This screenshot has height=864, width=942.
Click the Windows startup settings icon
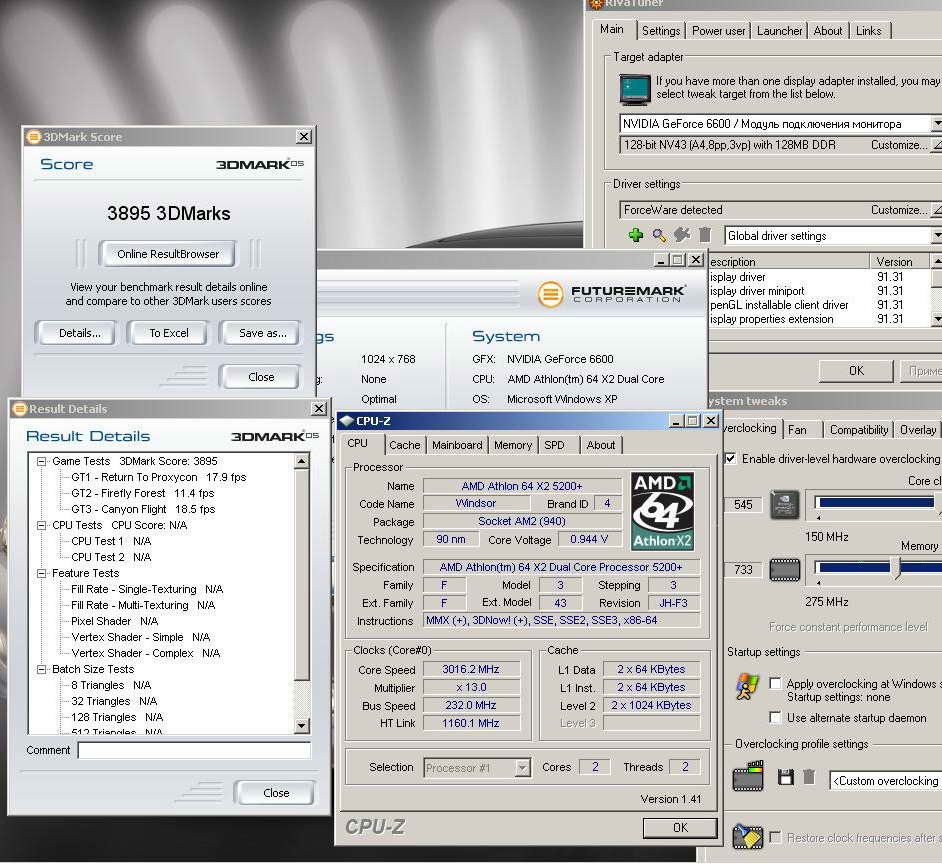pyautogui.click(x=747, y=687)
